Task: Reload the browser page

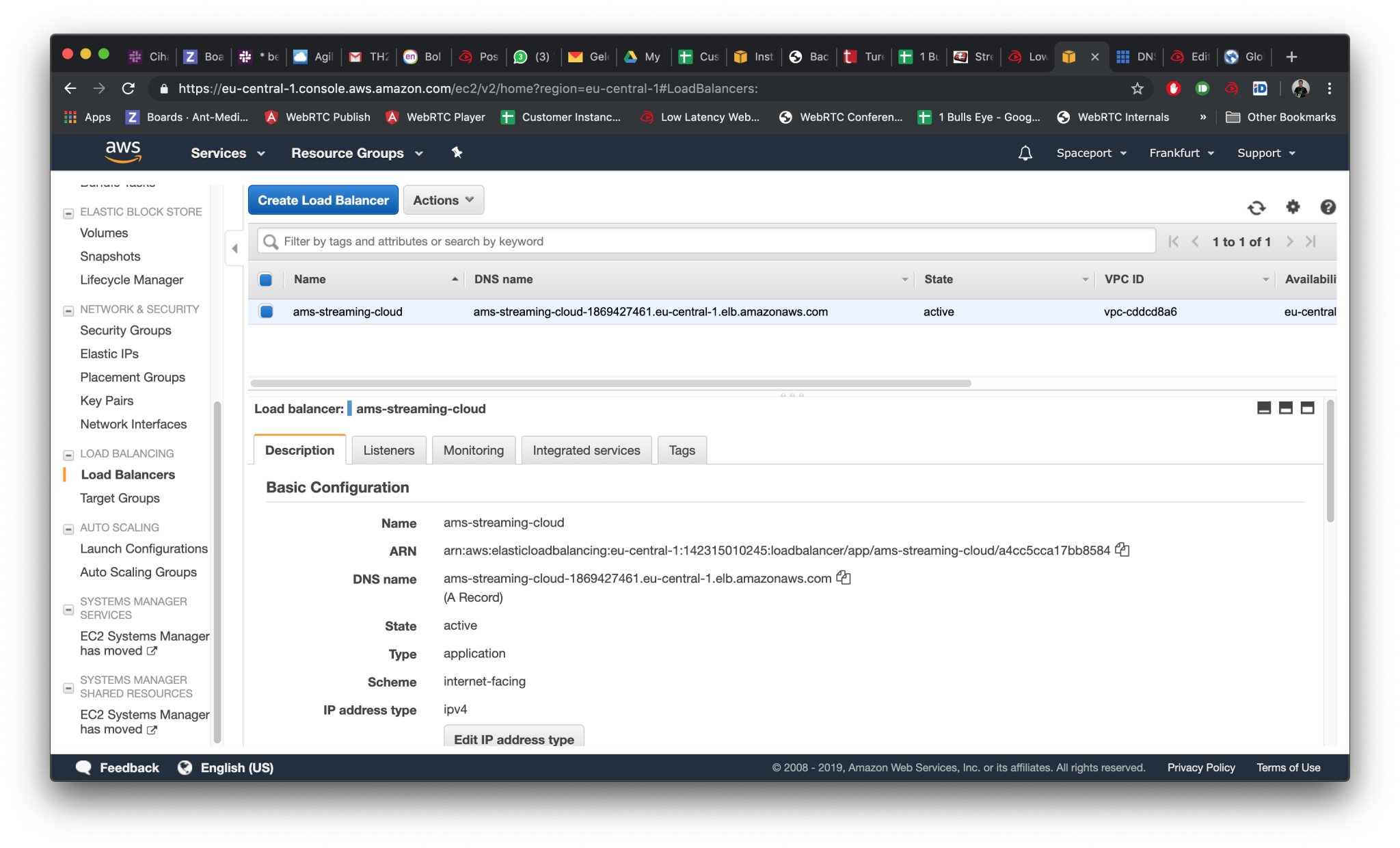Action: tap(129, 88)
